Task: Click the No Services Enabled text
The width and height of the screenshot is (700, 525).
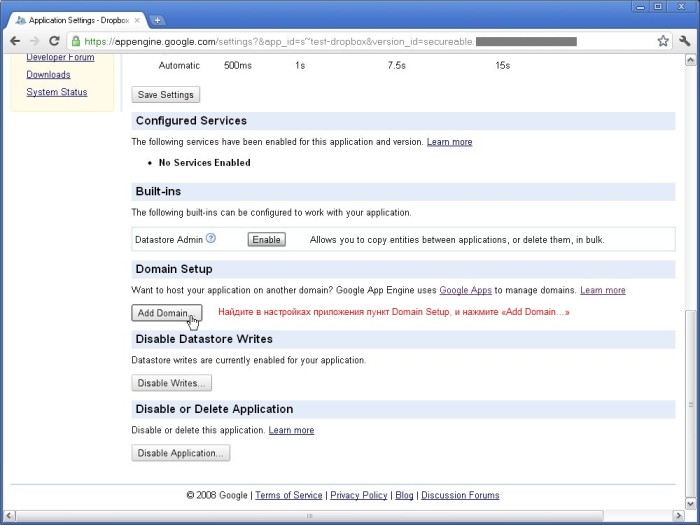Action: pos(204,163)
